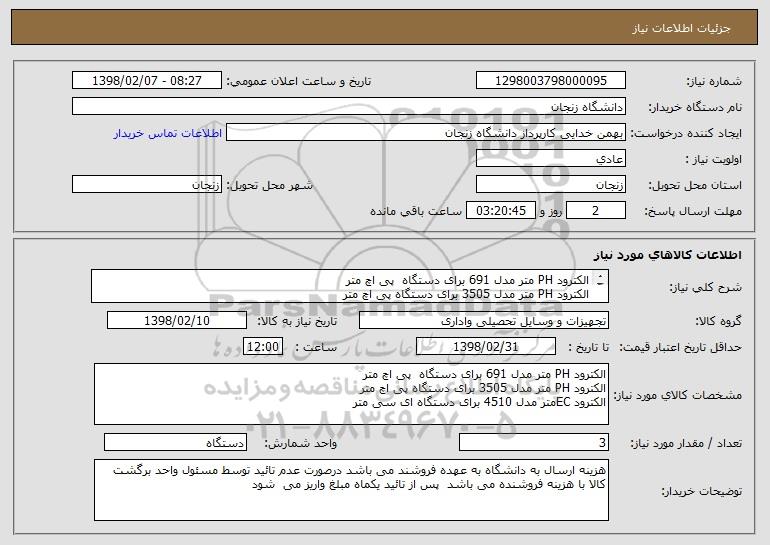Click the label تاریخ و ساعت اعلان عمومی
Viewport: 770px width, 545px height.
(299, 82)
